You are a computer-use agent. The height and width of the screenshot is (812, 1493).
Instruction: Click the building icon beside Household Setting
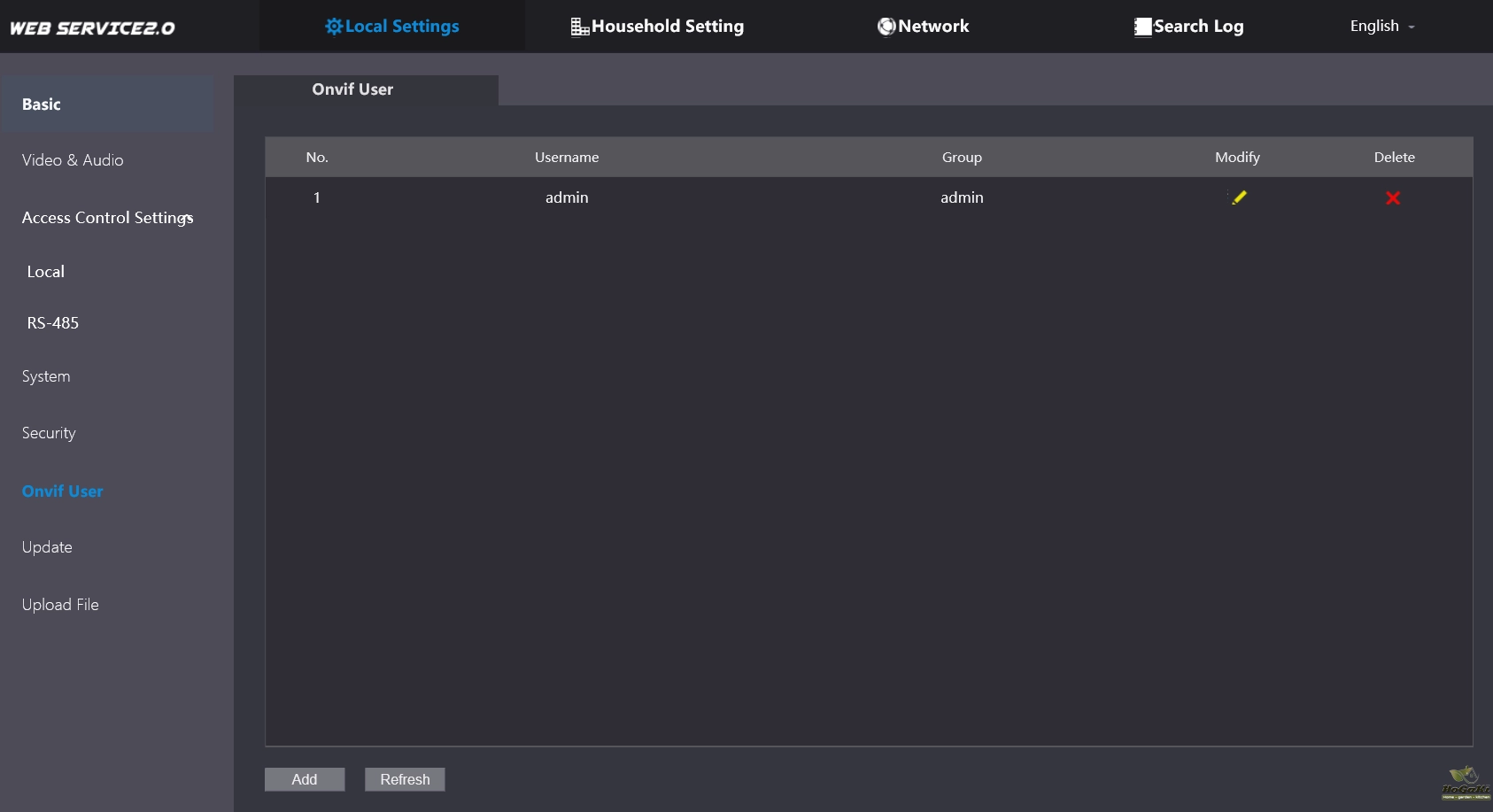pos(579,27)
